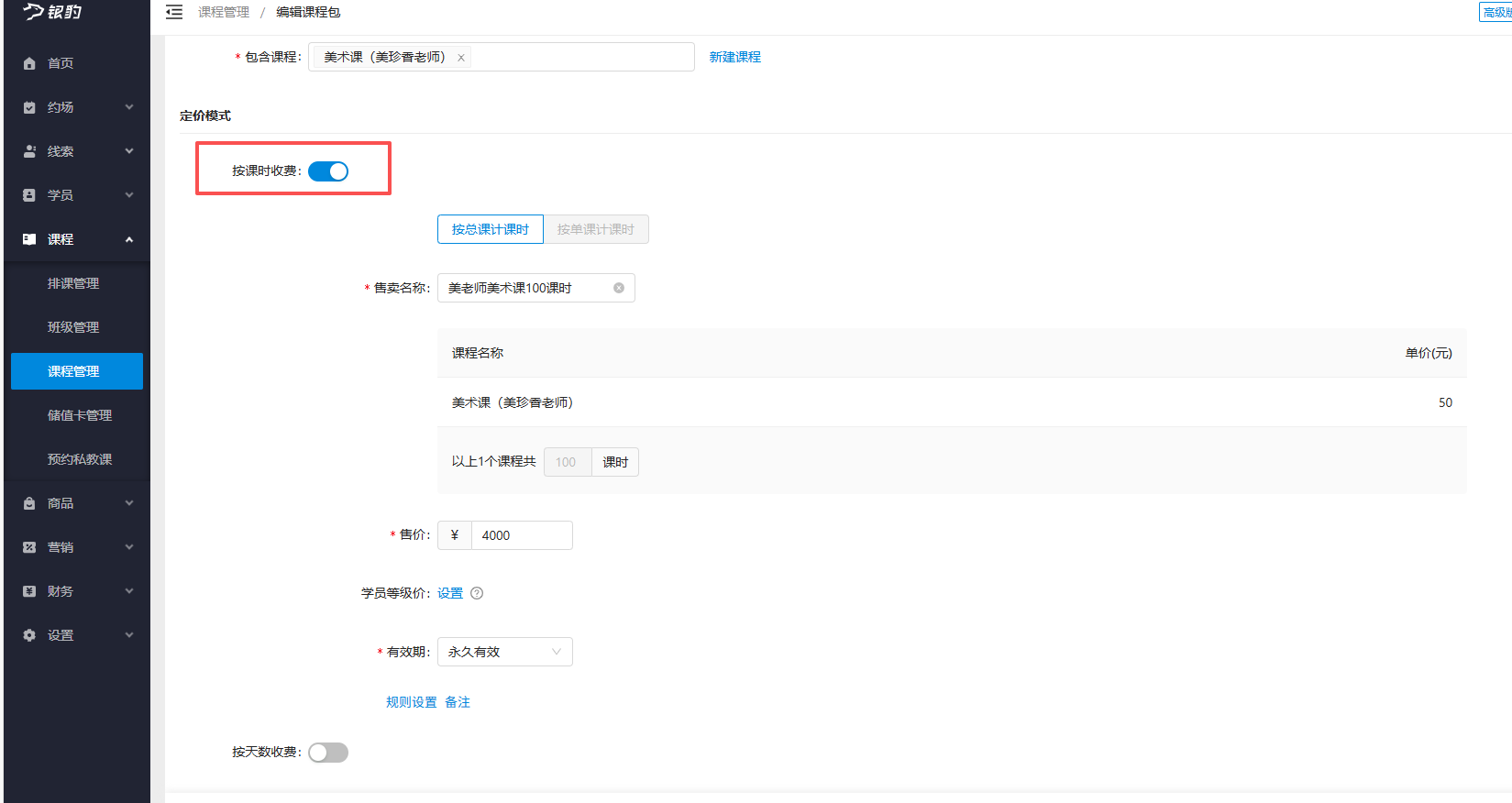The width and height of the screenshot is (1512, 803).
Task: Focus the 售价 input showing 4000
Action: (522, 535)
